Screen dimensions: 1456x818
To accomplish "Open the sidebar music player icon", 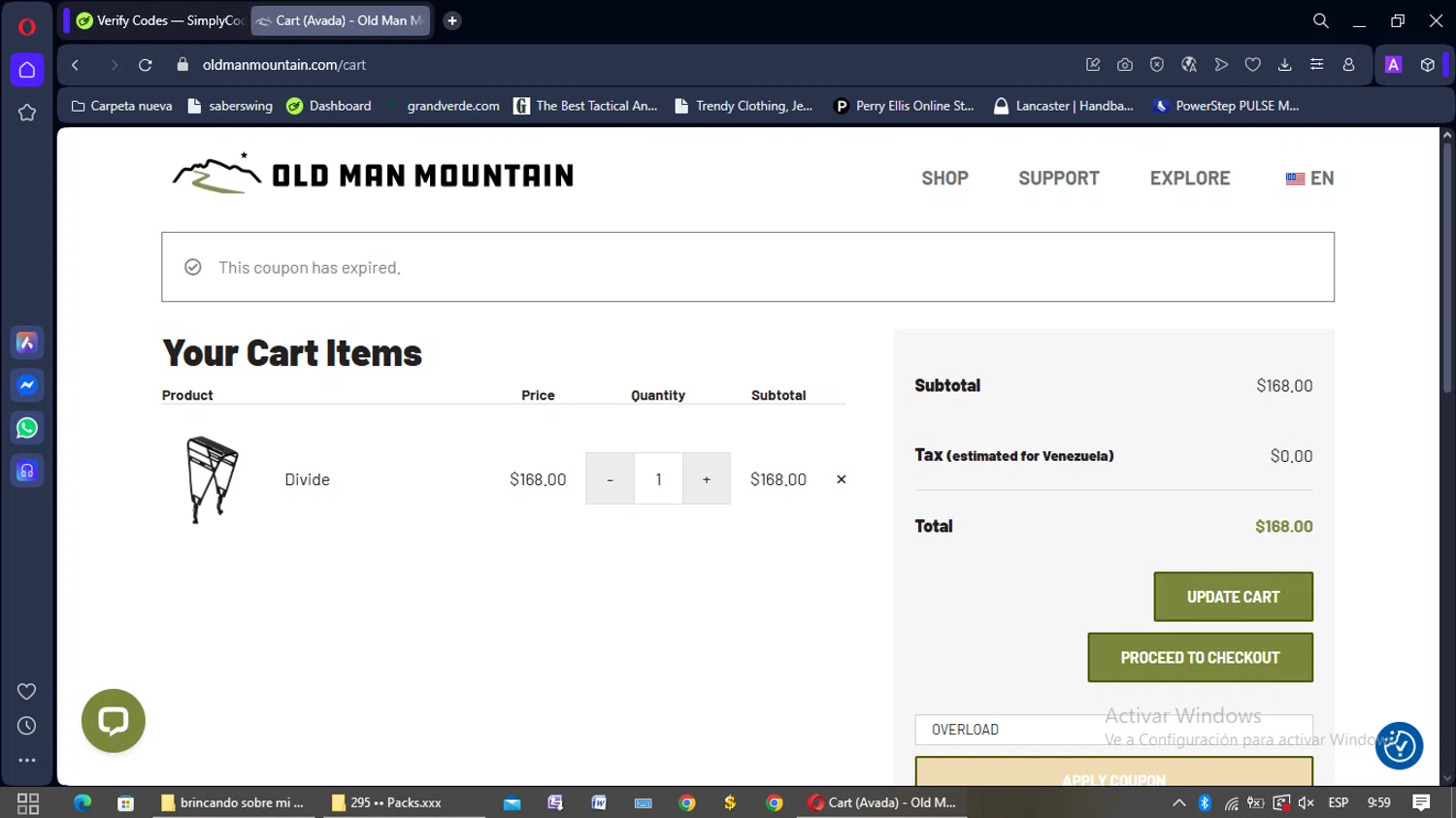I will point(27,471).
